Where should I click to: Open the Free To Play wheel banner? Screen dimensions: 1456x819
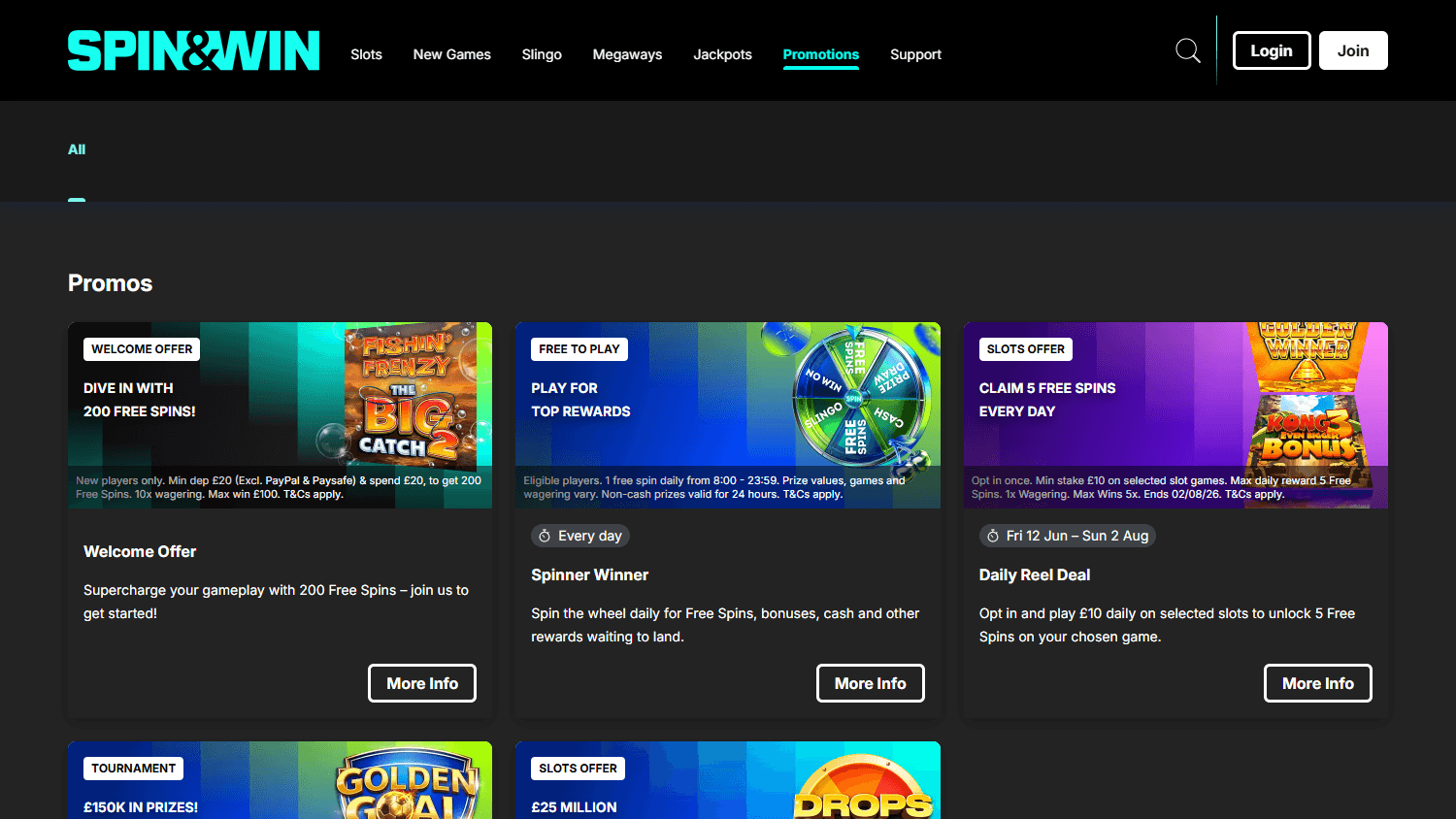click(x=728, y=415)
